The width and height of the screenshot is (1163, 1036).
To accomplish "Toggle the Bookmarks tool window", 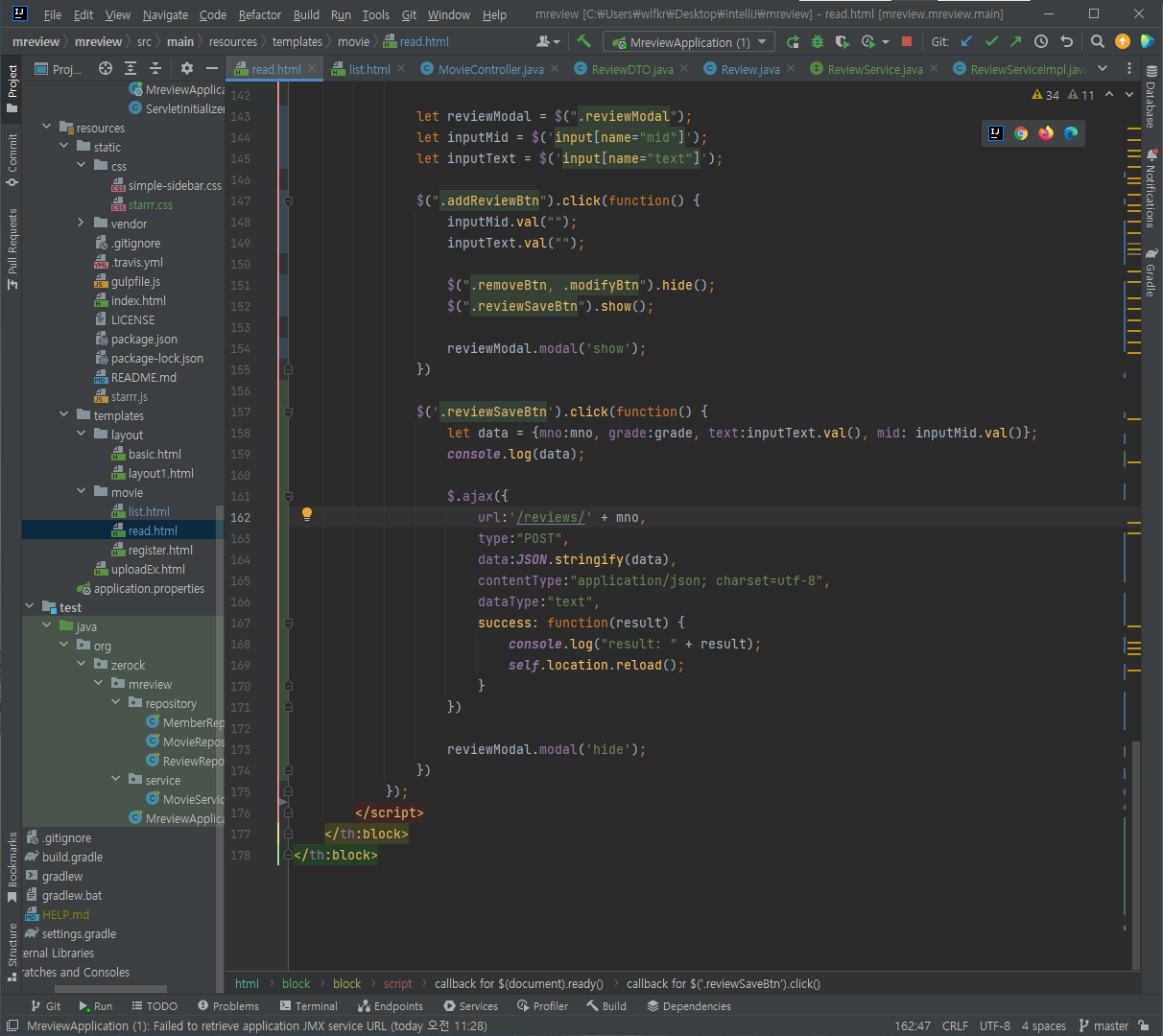I will (x=12, y=868).
